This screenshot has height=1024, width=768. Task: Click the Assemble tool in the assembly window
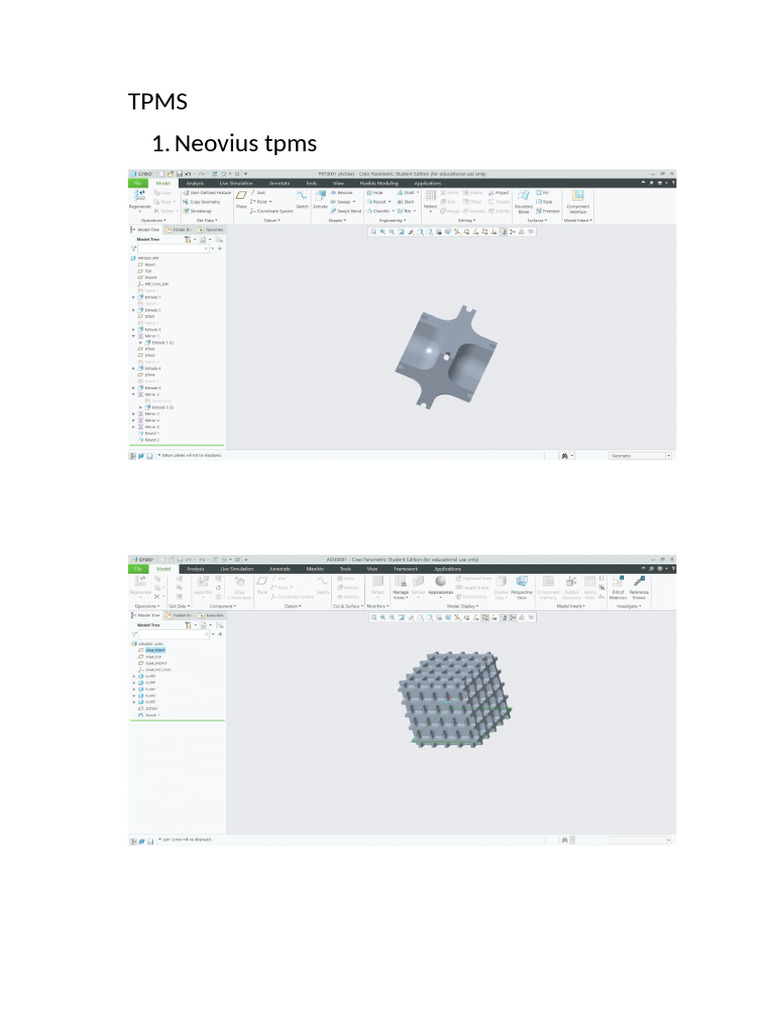[x=203, y=585]
